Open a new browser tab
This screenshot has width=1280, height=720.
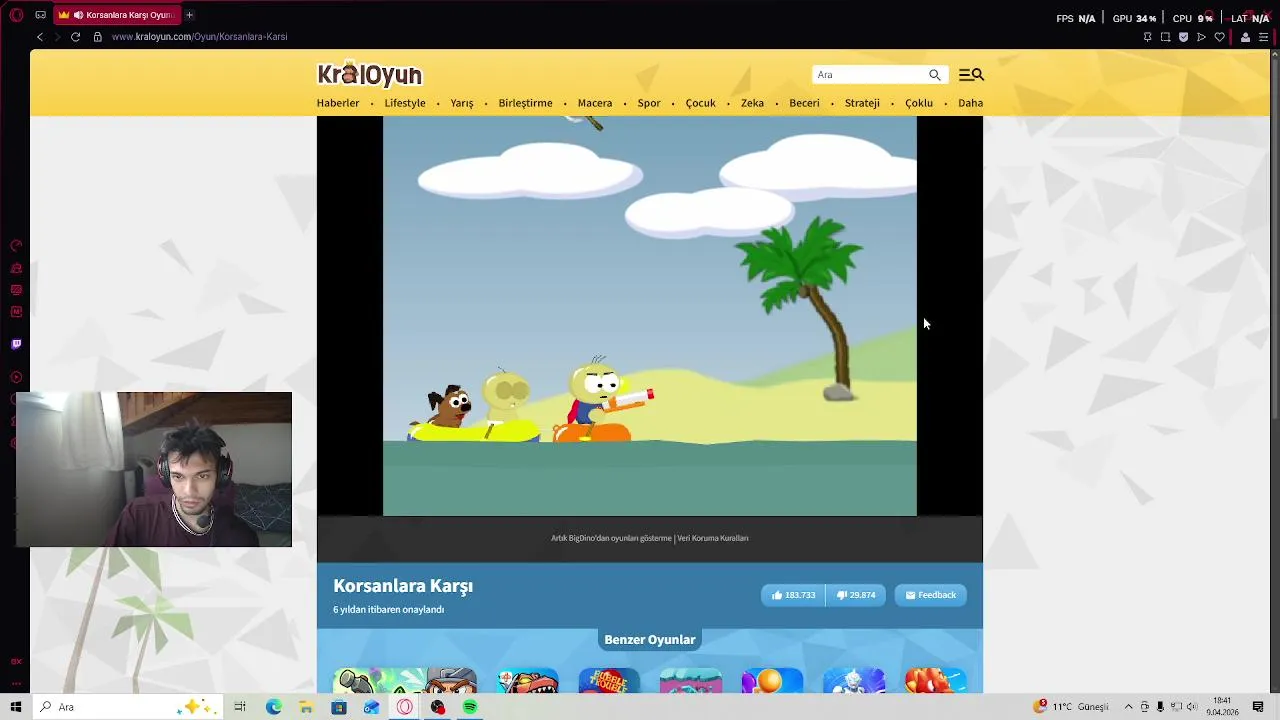[x=189, y=15]
